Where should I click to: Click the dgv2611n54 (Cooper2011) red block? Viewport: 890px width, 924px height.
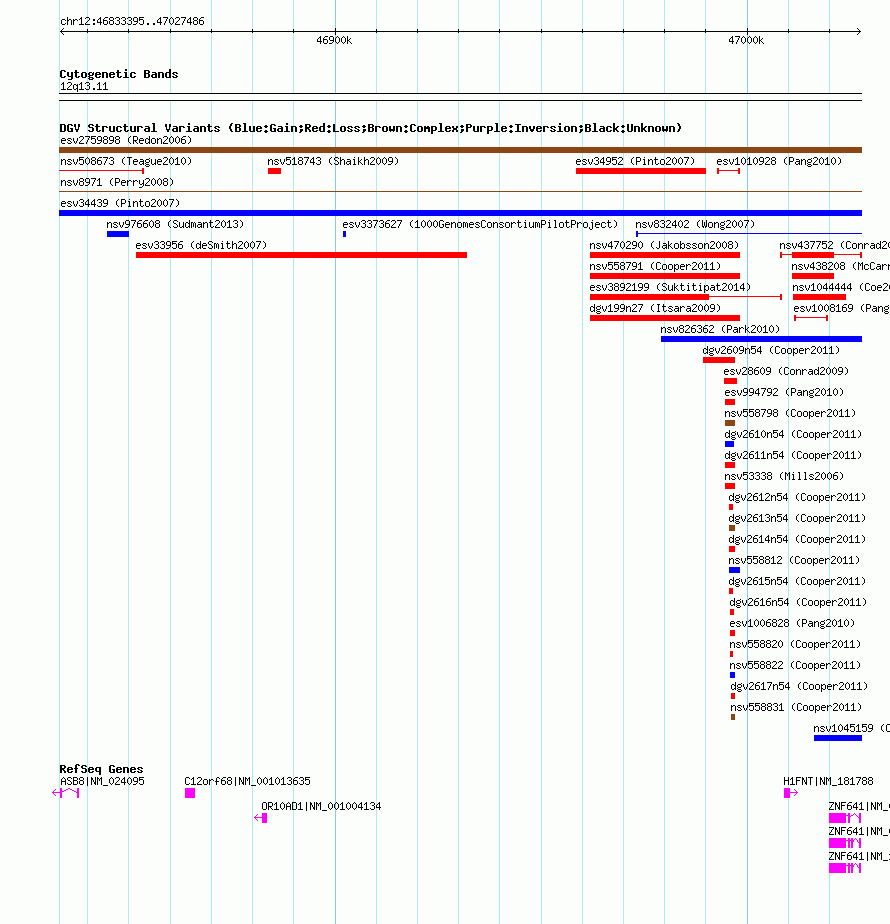pos(730,466)
